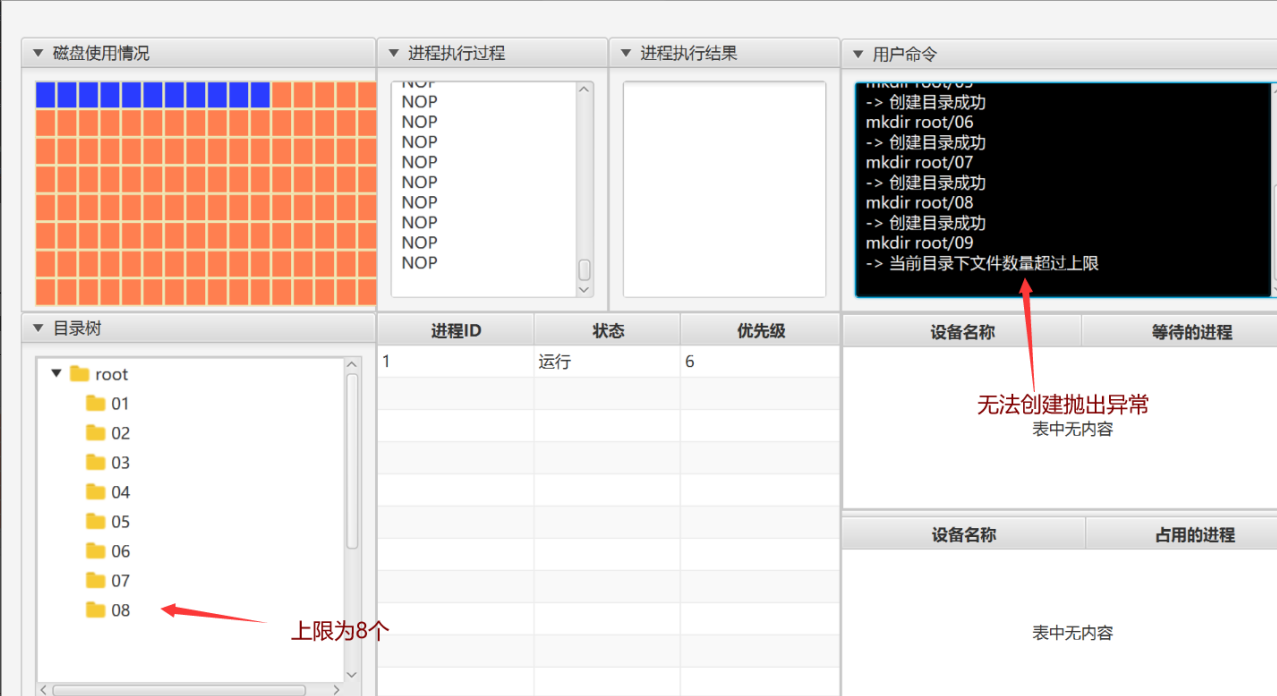The width and height of the screenshot is (1277, 696).
Task: Click the directory tree scroll-left arrow
Action: point(43,690)
